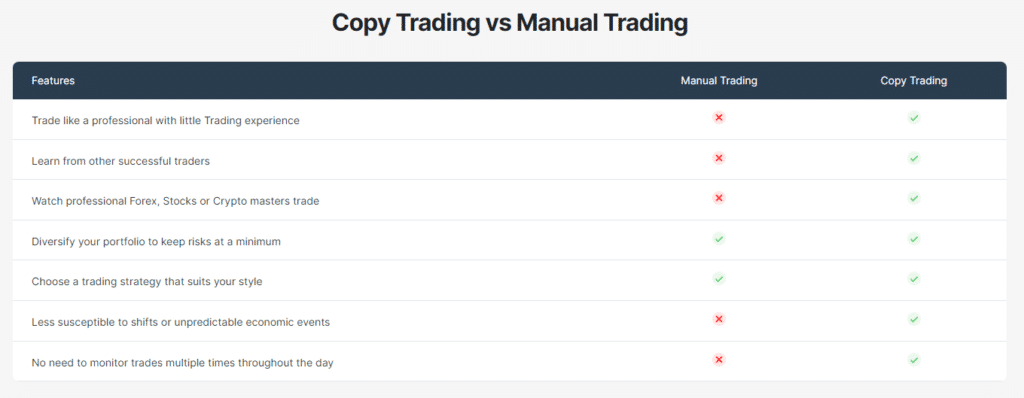
Task: Click the Copy Trading vs Manual Trading heading
Action: [x=509, y=23]
